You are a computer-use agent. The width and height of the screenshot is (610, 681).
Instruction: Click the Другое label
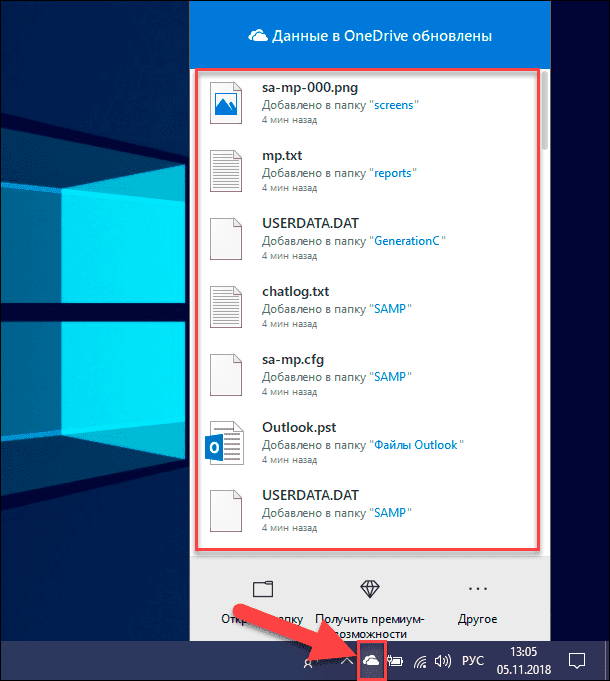(x=478, y=619)
